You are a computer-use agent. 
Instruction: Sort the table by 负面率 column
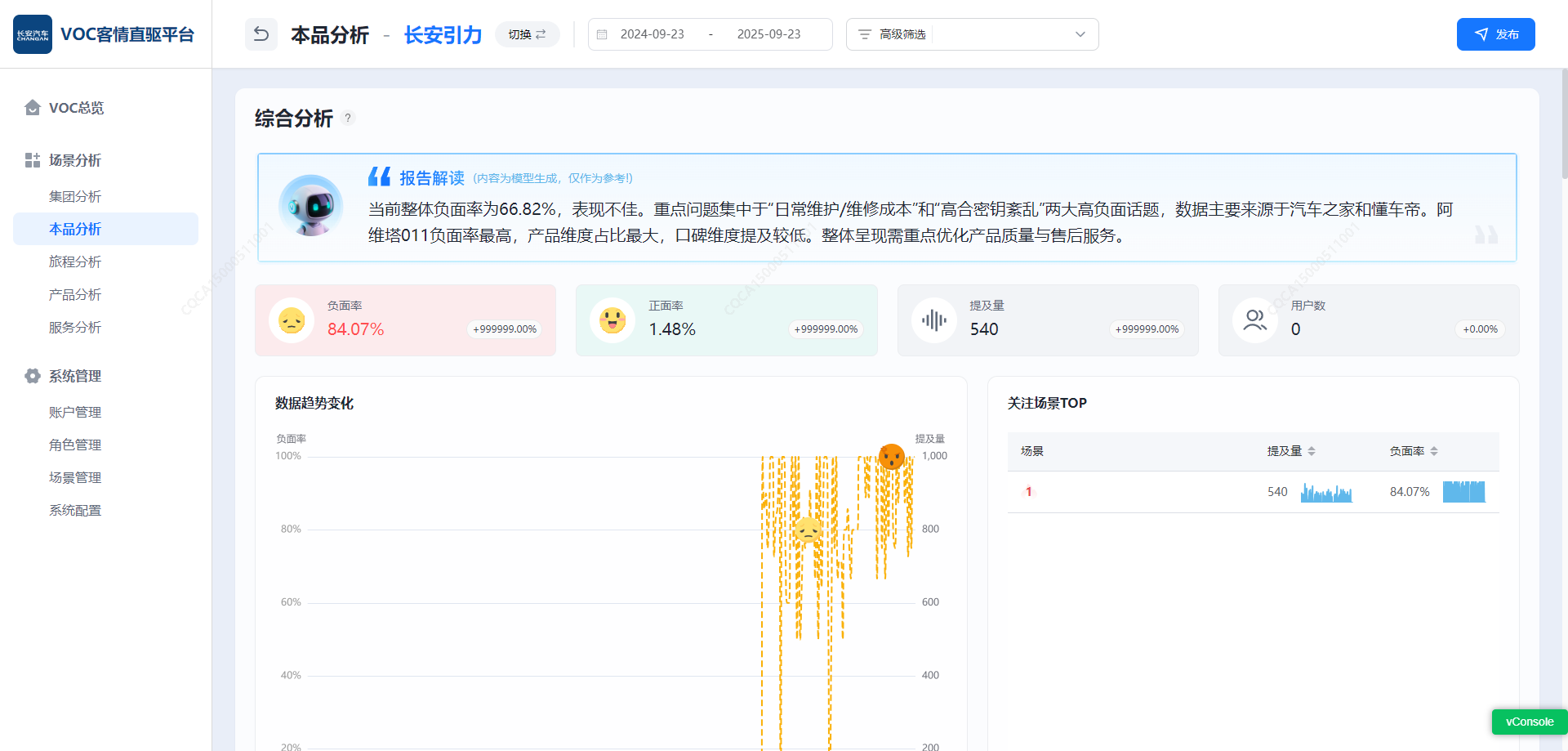click(x=1434, y=451)
